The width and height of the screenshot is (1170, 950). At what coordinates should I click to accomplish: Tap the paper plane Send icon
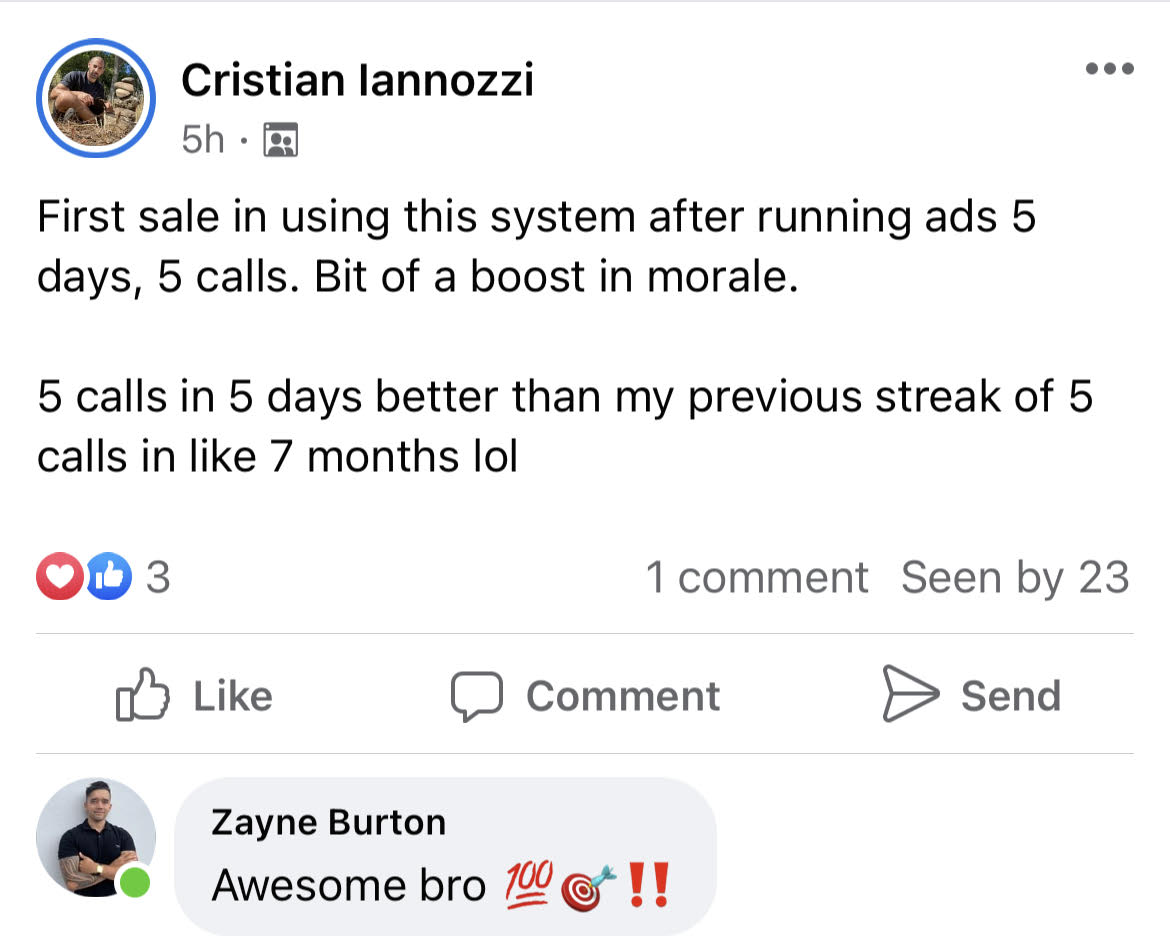(x=910, y=694)
